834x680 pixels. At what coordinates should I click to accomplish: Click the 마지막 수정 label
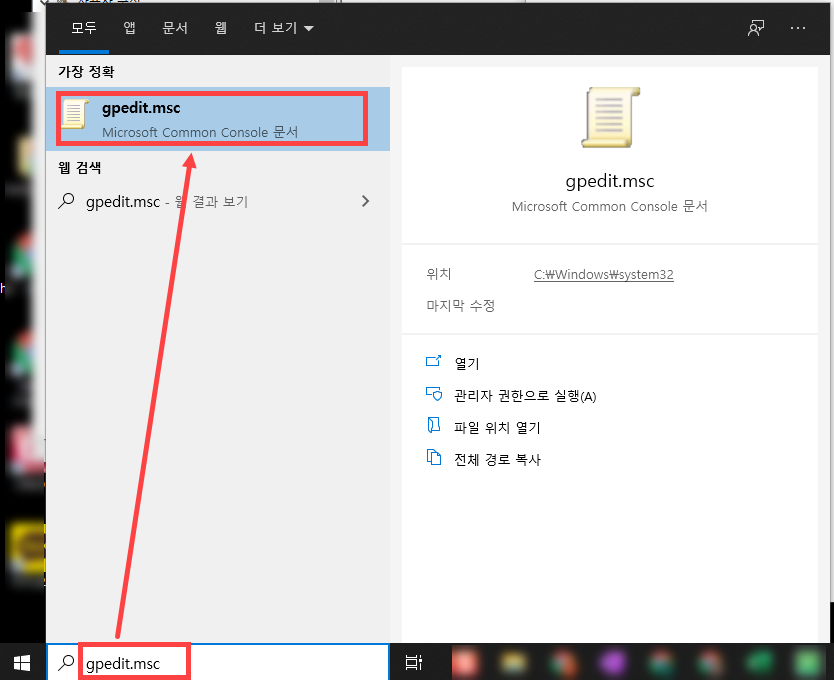pyautogui.click(x=461, y=305)
